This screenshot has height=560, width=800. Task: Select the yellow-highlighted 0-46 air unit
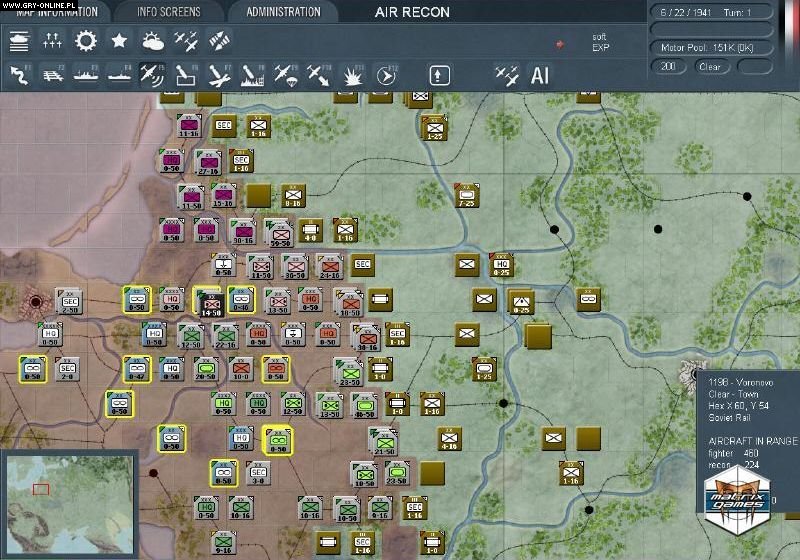click(241, 300)
